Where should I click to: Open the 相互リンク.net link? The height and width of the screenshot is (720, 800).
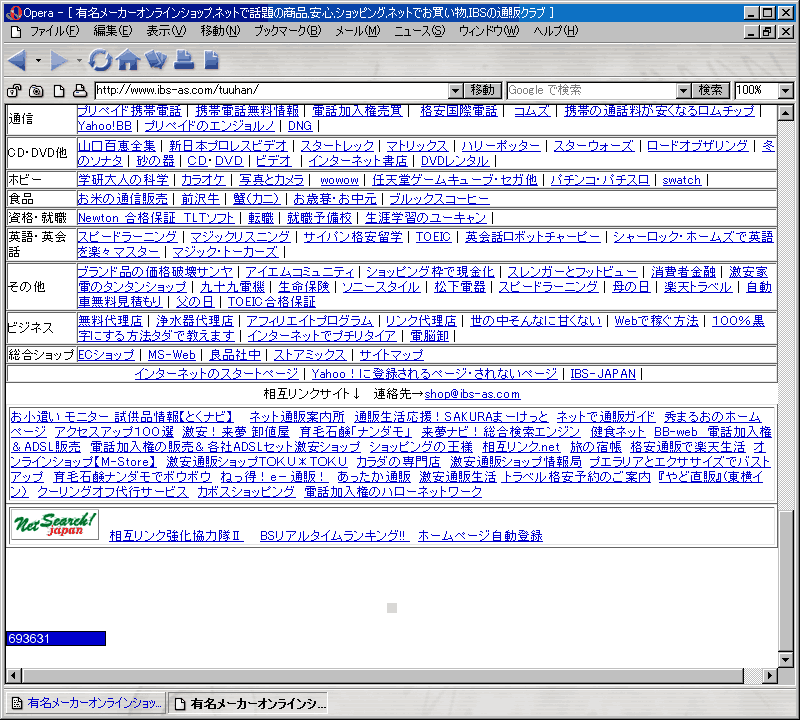coord(521,447)
